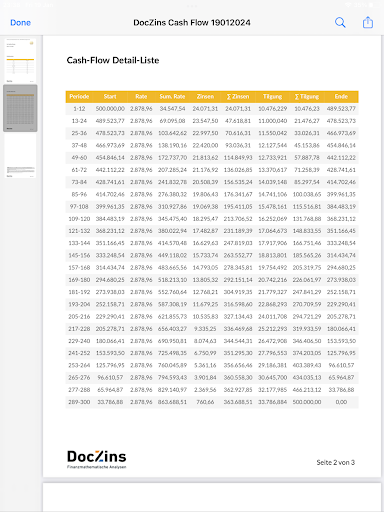384x512 pixels.
Task: Click period cell 229-240
Action: coord(79,341)
